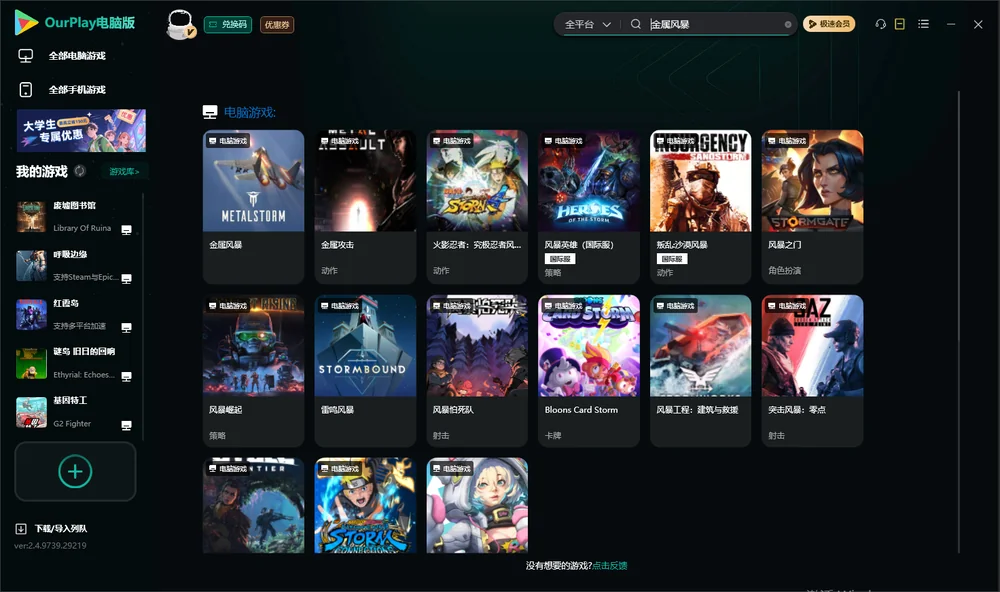Screen dimensions: 1000x592
Task: Refresh the 我的游戏 list
Action: click(x=80, y=171)
